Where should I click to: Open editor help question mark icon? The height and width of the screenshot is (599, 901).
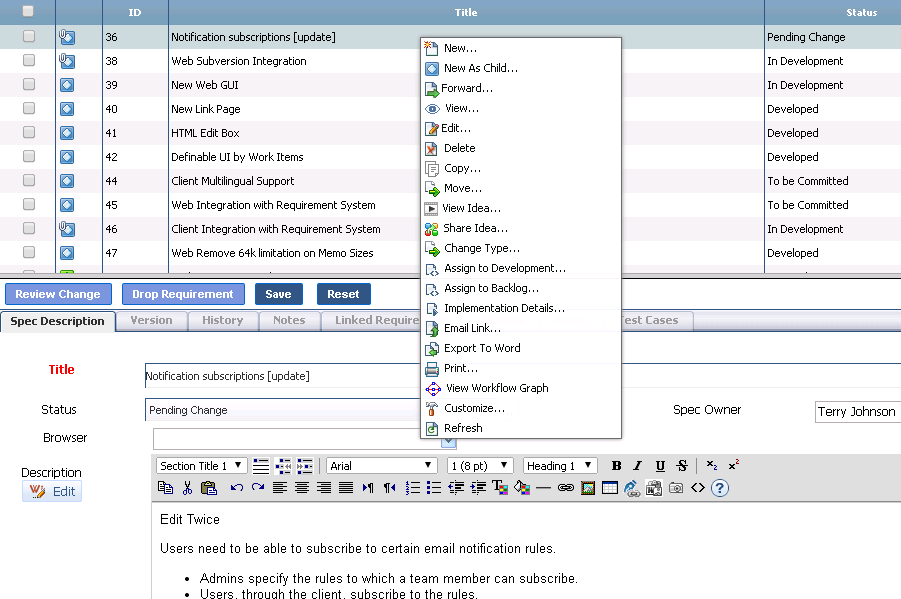pyautogui.click(x=719, y=488)
